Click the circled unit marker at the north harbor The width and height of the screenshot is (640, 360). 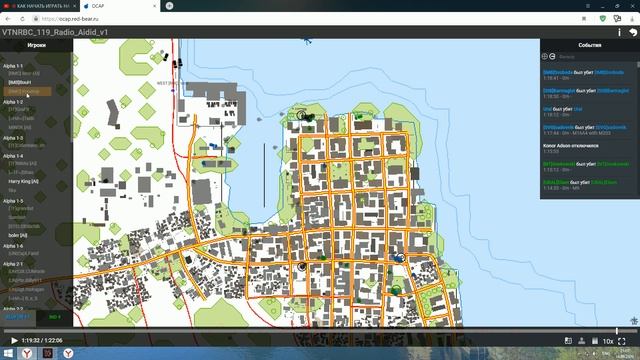click(x=301, y=115)
